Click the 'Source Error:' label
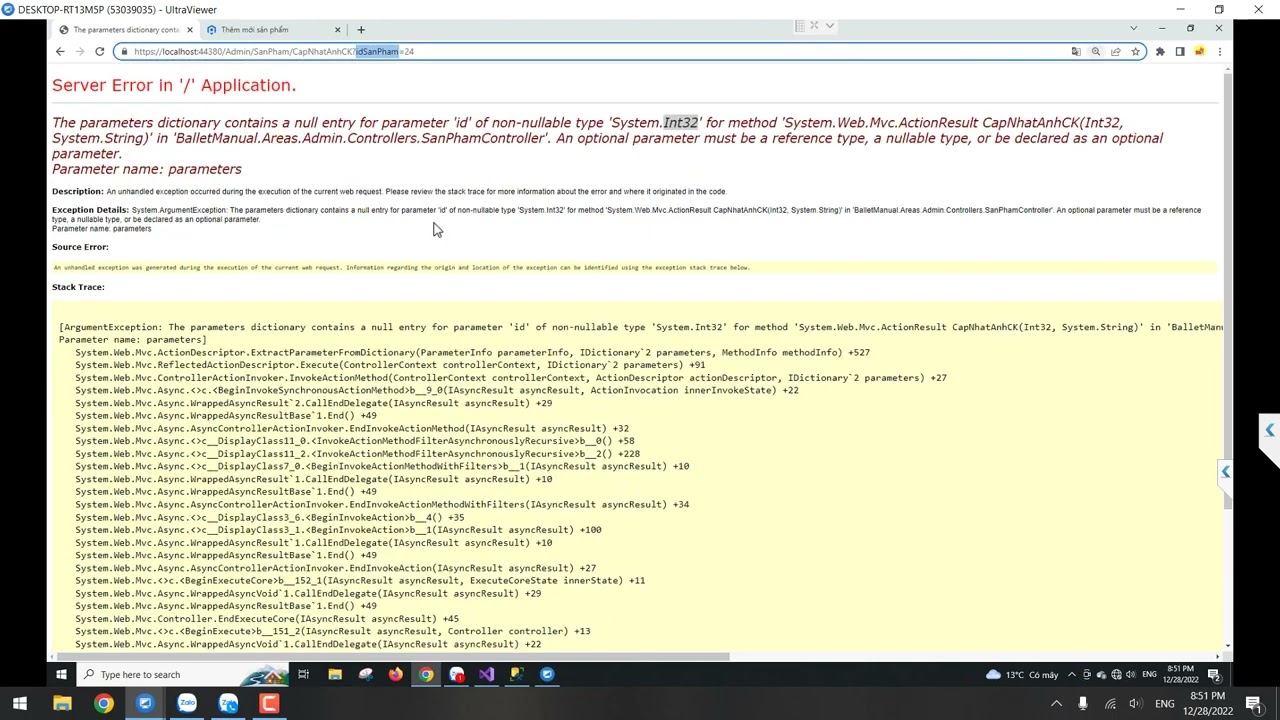1280x720 pixels. click(x=80, y=247)
